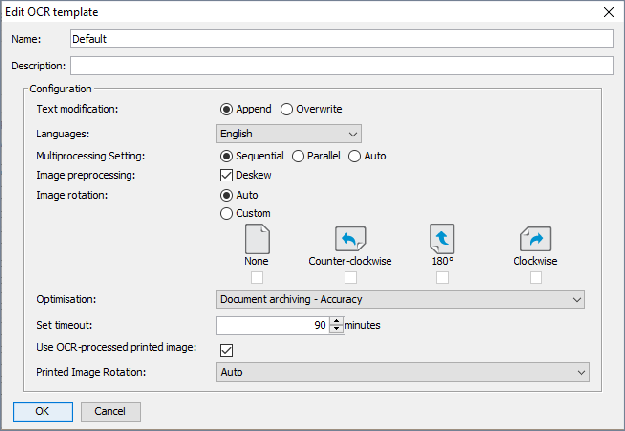Toggle Use OCR-processed printed image checkbox

(226, 350)
